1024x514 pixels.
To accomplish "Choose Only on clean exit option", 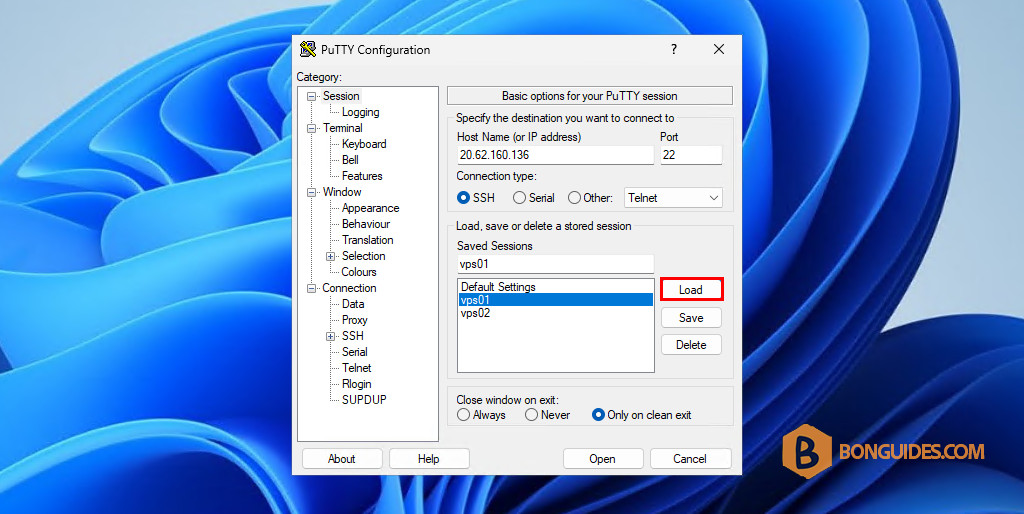I will pyautogui.click(x=598, y=415).
